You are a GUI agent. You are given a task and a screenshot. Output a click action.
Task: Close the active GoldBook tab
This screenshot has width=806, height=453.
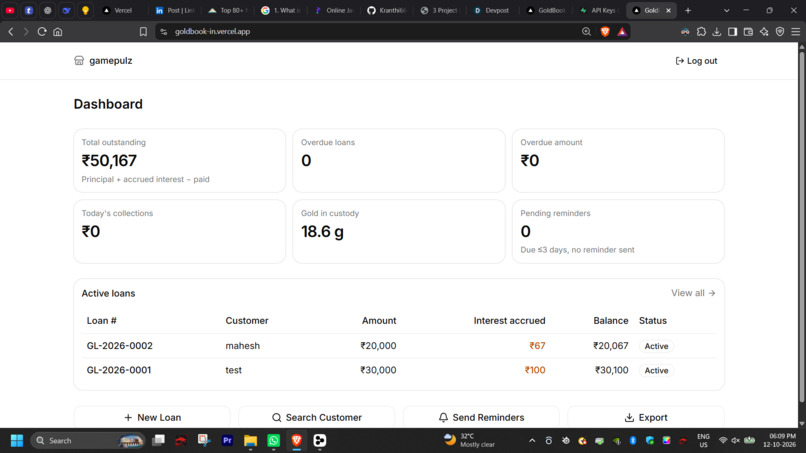point(668,10)
